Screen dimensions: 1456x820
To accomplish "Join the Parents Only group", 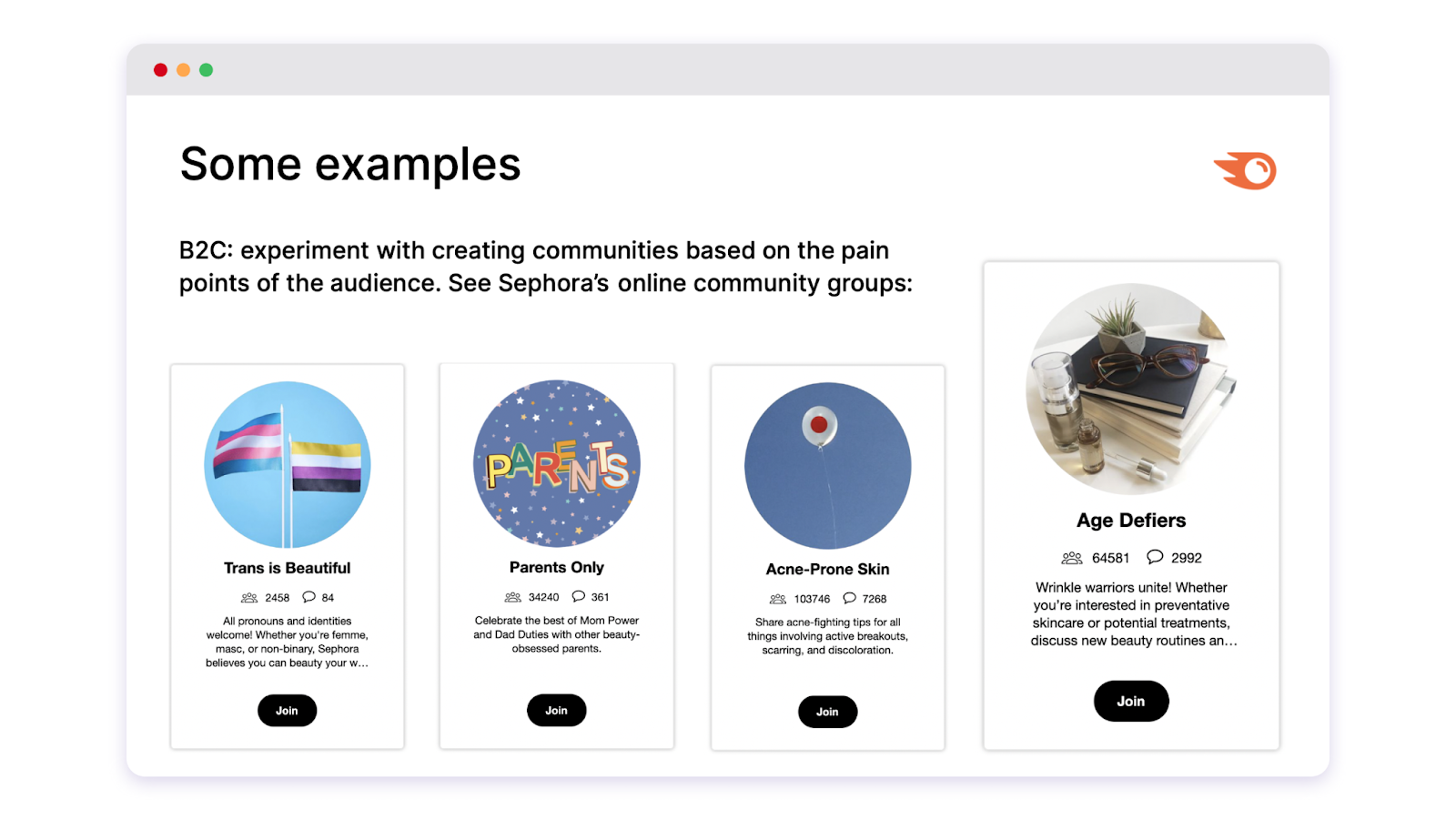I will tap(556, 710).
